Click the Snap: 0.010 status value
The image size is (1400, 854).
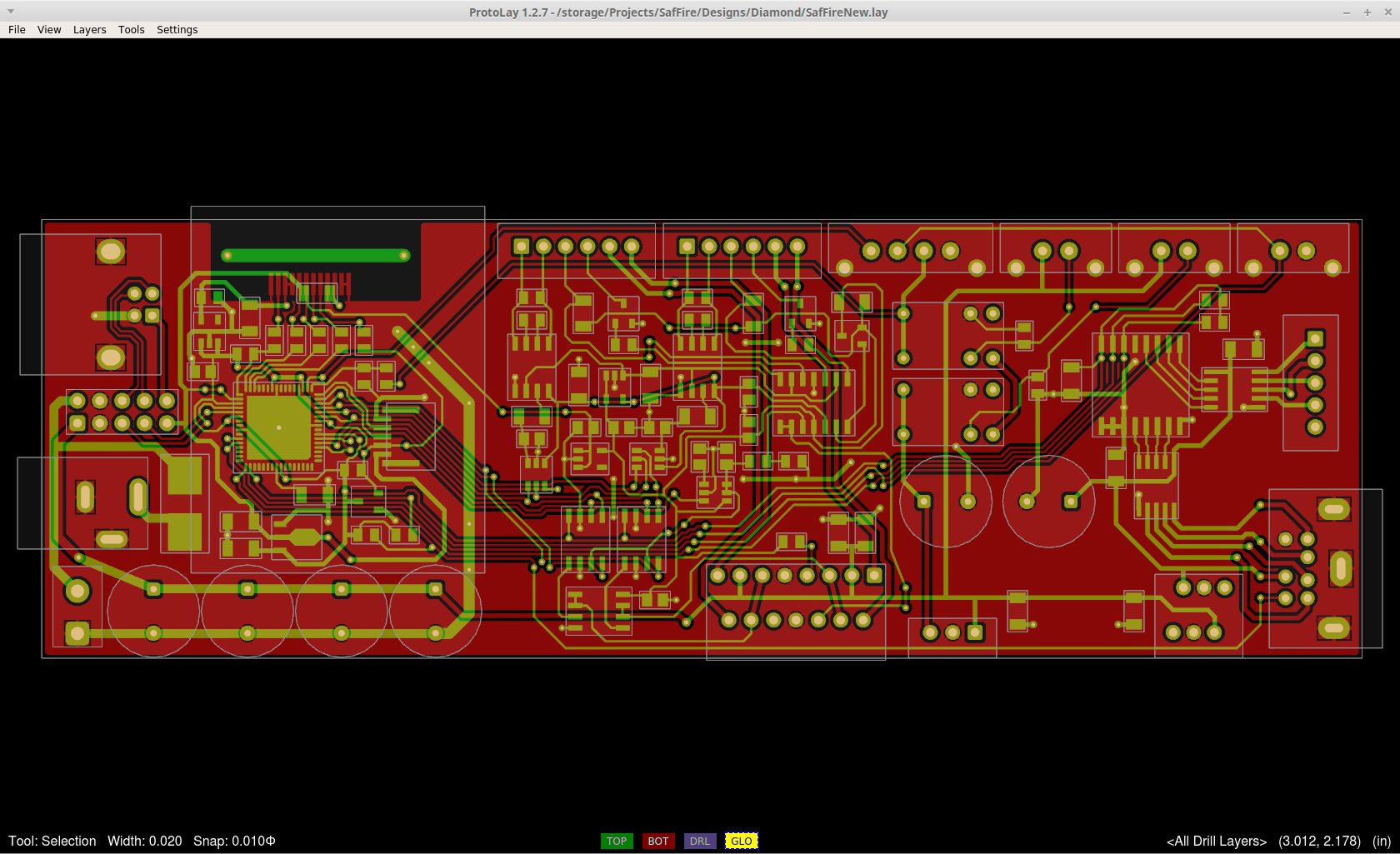[x=234, y=841]
